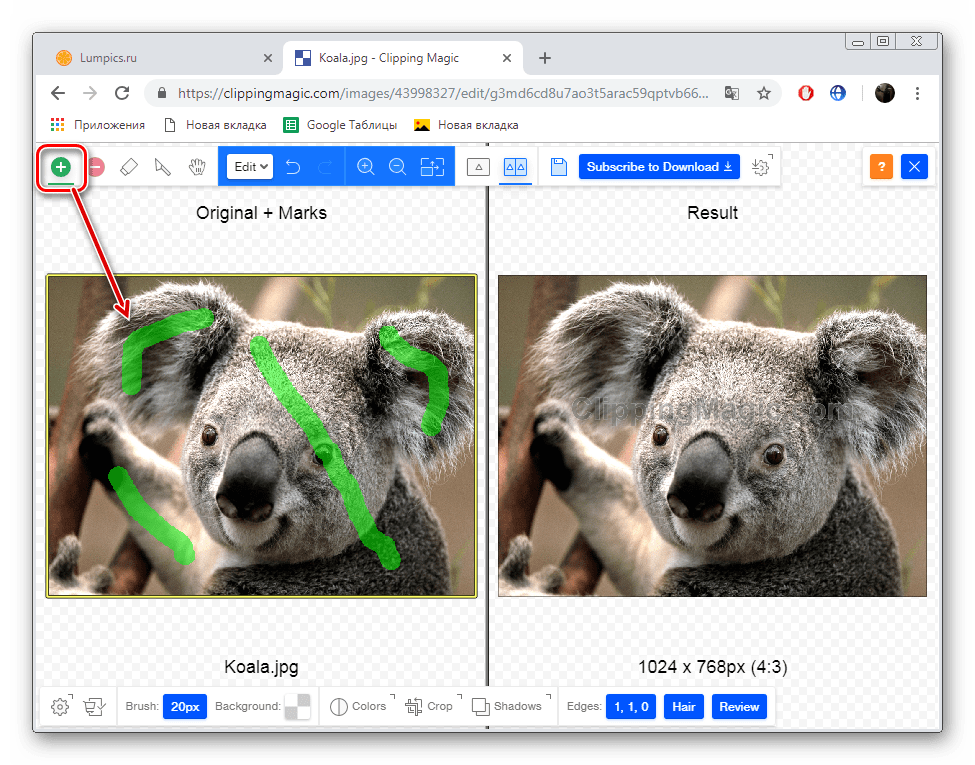The width and height of the screenshot is (975, 765).
Task: Click the Hair tool button
Action: pyautogui.click(x=683, y=707)
